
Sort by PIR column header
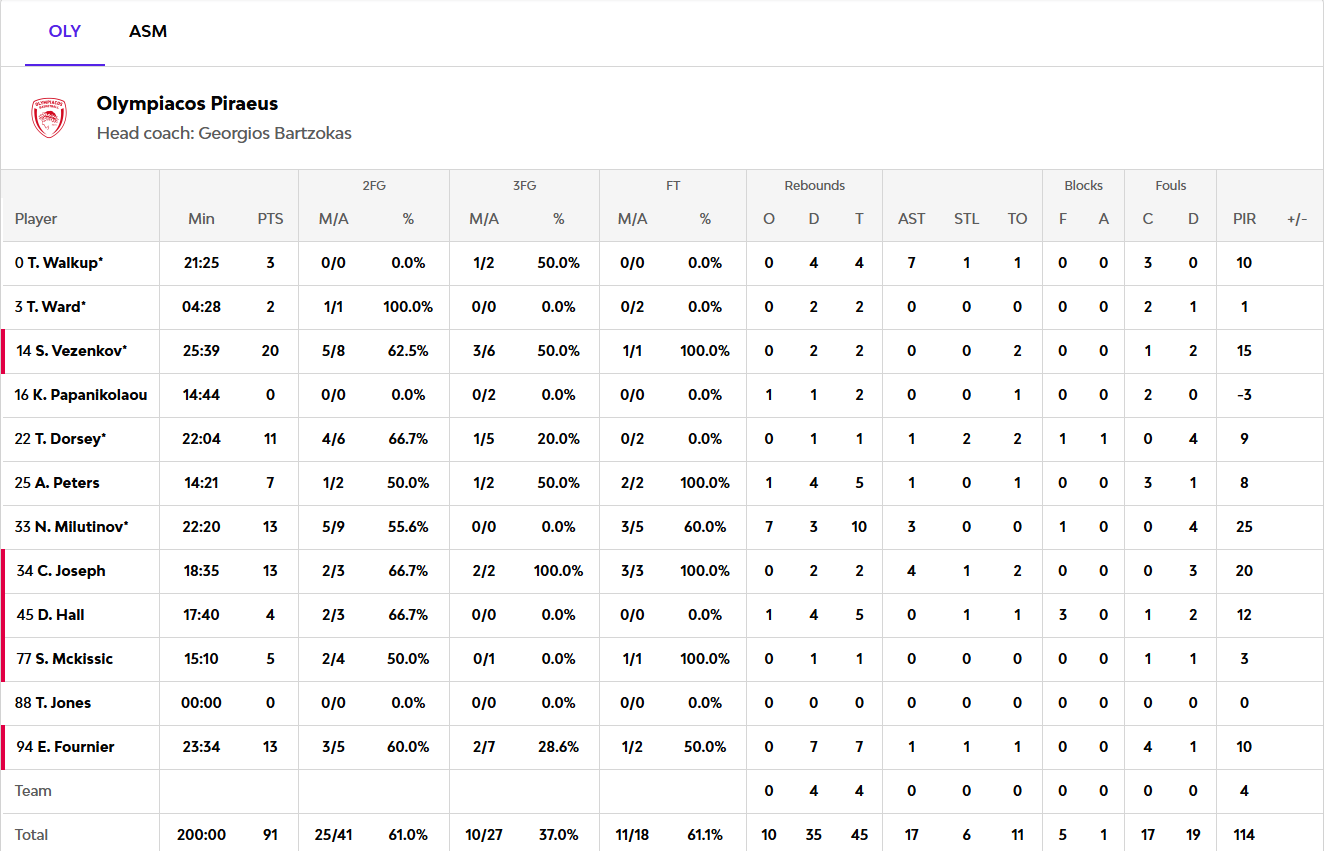tap(1244, 219)
